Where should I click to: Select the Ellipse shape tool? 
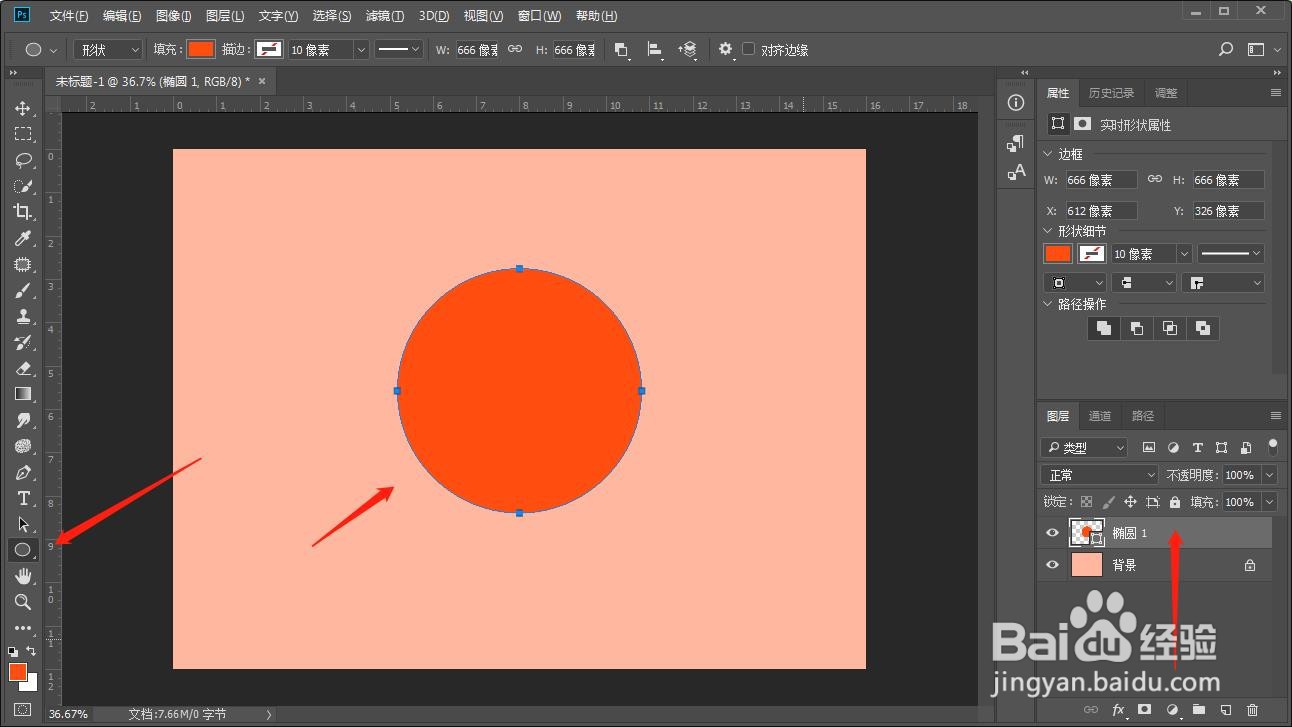point(22,550)
